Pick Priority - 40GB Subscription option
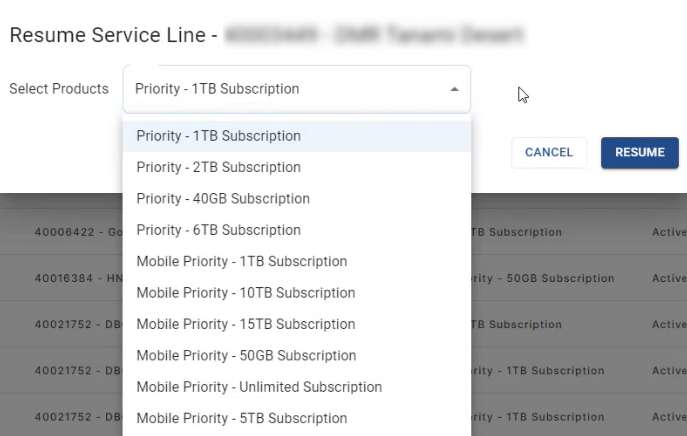Image resolution: width=687 pixels, height=436 pixels. [223, 199]
